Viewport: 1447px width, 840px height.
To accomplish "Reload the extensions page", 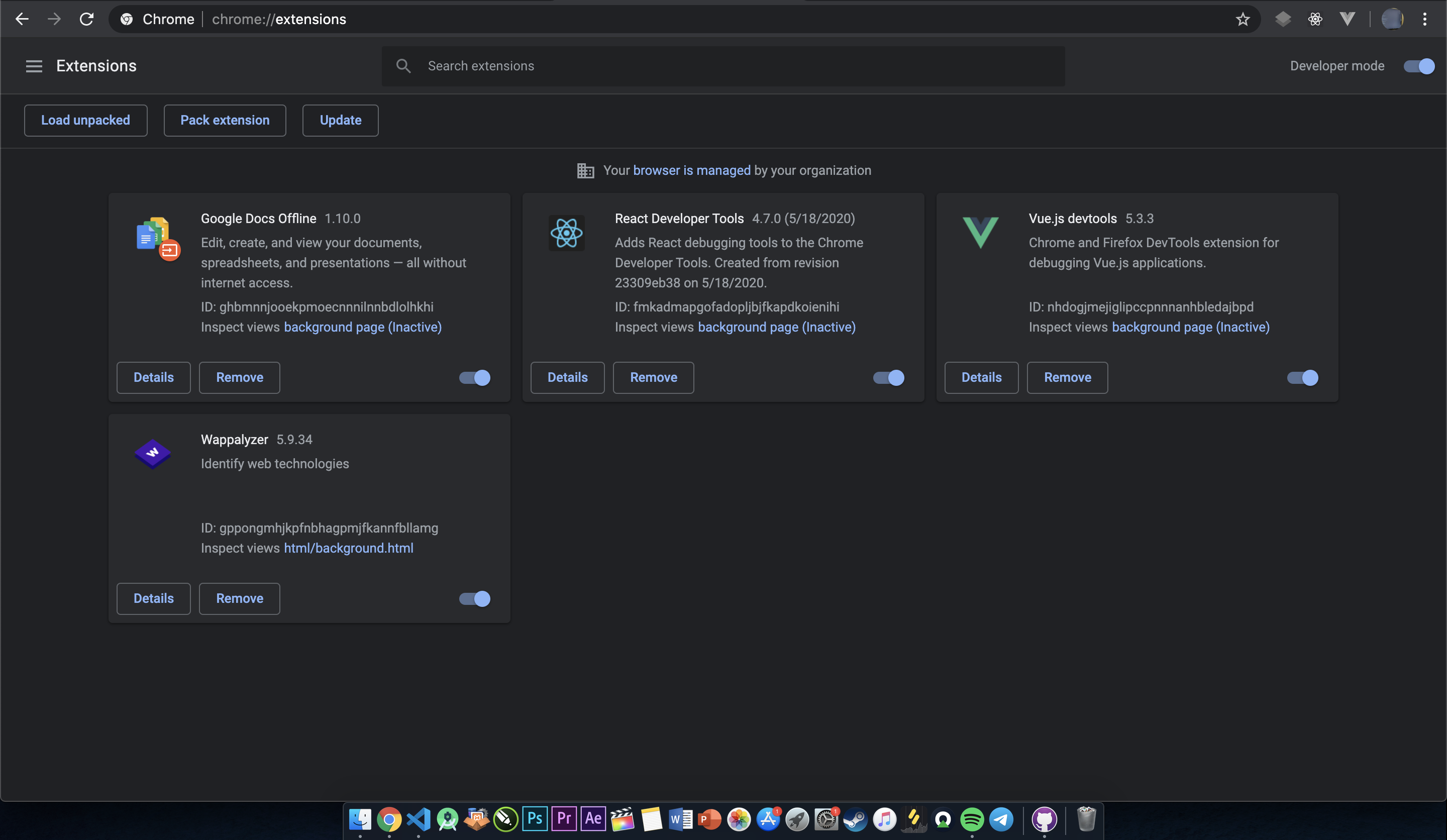I will (87, 19).
